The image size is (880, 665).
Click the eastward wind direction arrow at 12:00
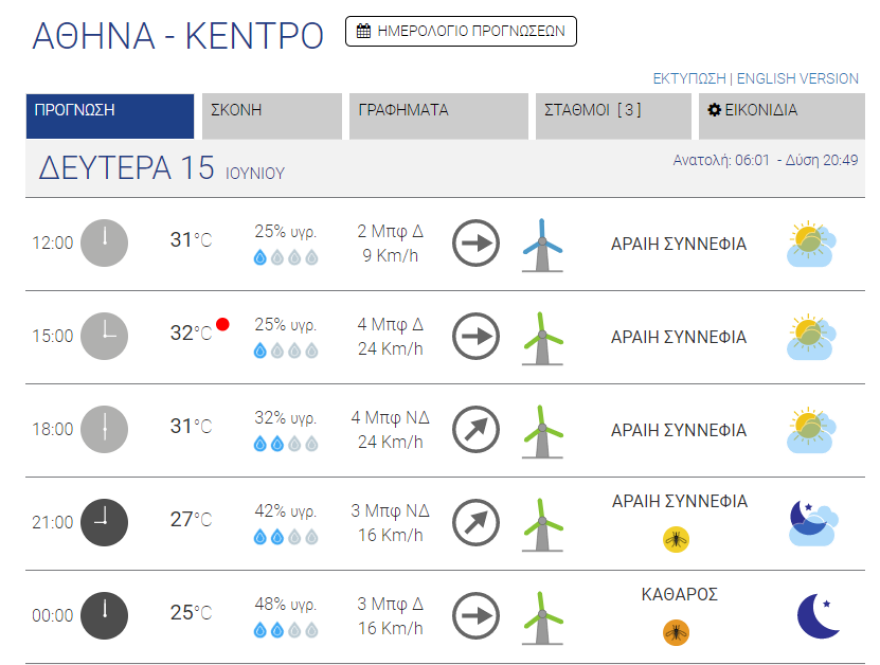[x=475, y=243]
